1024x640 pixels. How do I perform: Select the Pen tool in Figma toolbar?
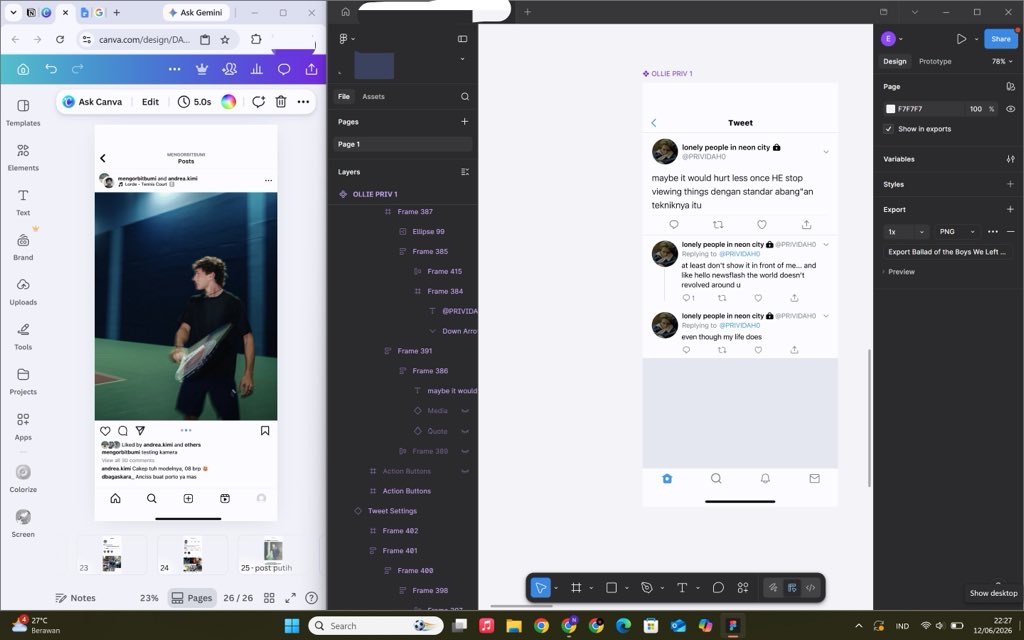(x=647, y=588)
